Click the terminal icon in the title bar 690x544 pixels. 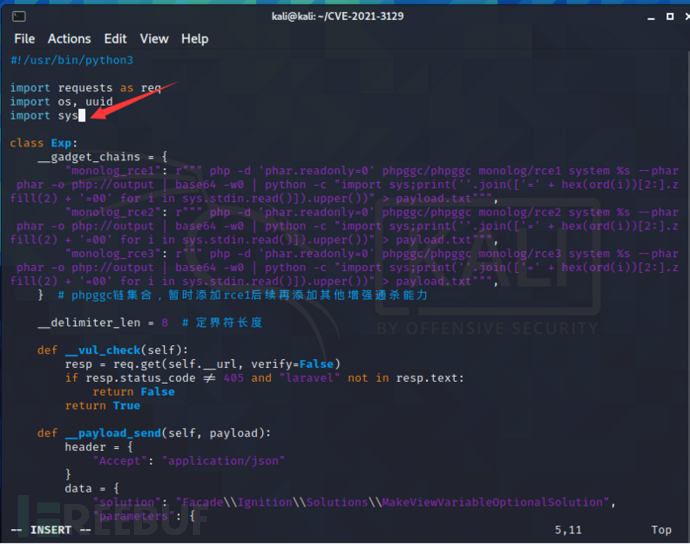pos(19,17)
